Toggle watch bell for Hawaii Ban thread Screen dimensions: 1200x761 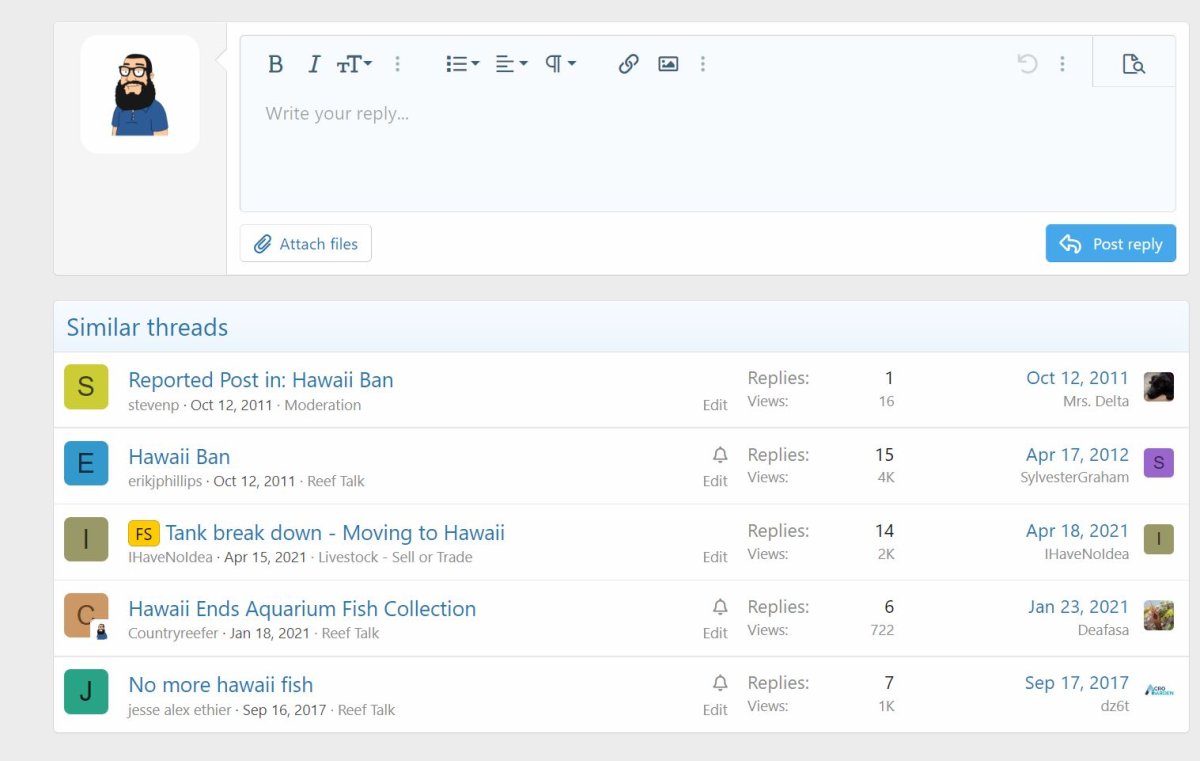[x=720, y=455]
